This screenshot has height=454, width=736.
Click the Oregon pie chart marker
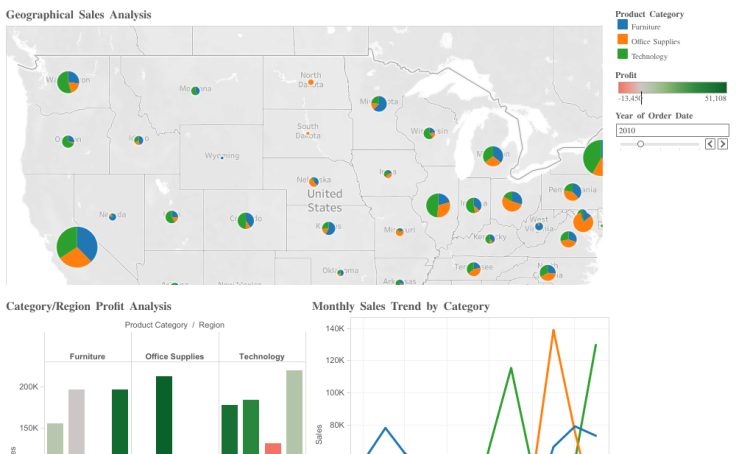pyautogui.click(x=68, y=142)
